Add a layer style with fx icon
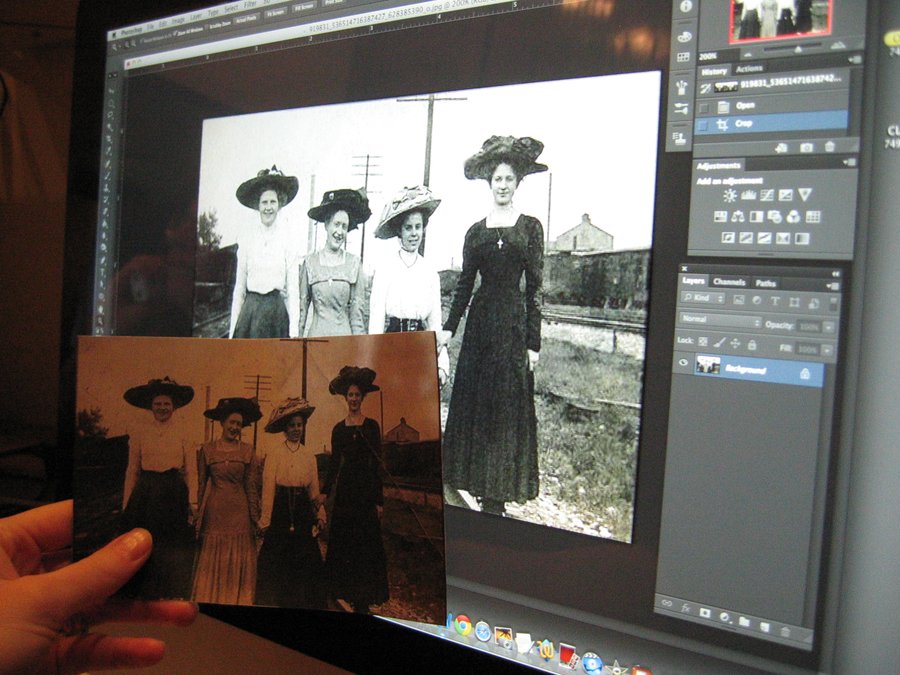The image size is (900, 675). point(685,608)
